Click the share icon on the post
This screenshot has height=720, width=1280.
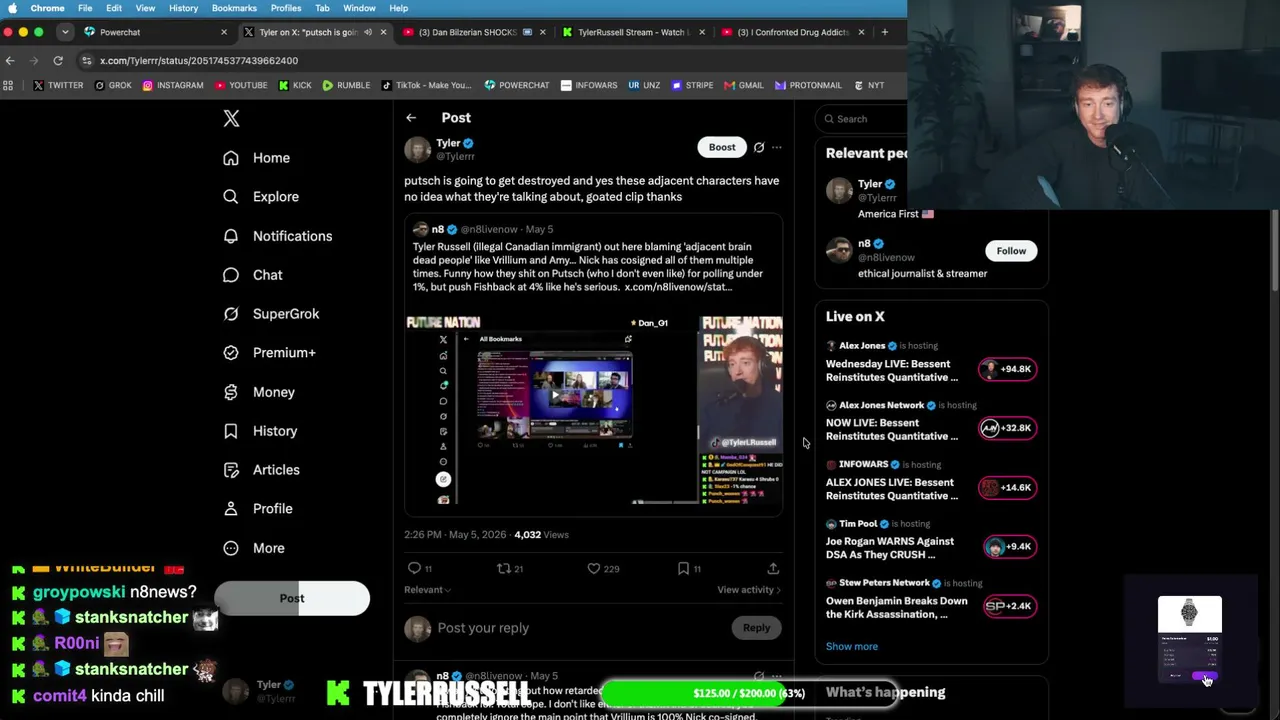[x=773, y=568]
